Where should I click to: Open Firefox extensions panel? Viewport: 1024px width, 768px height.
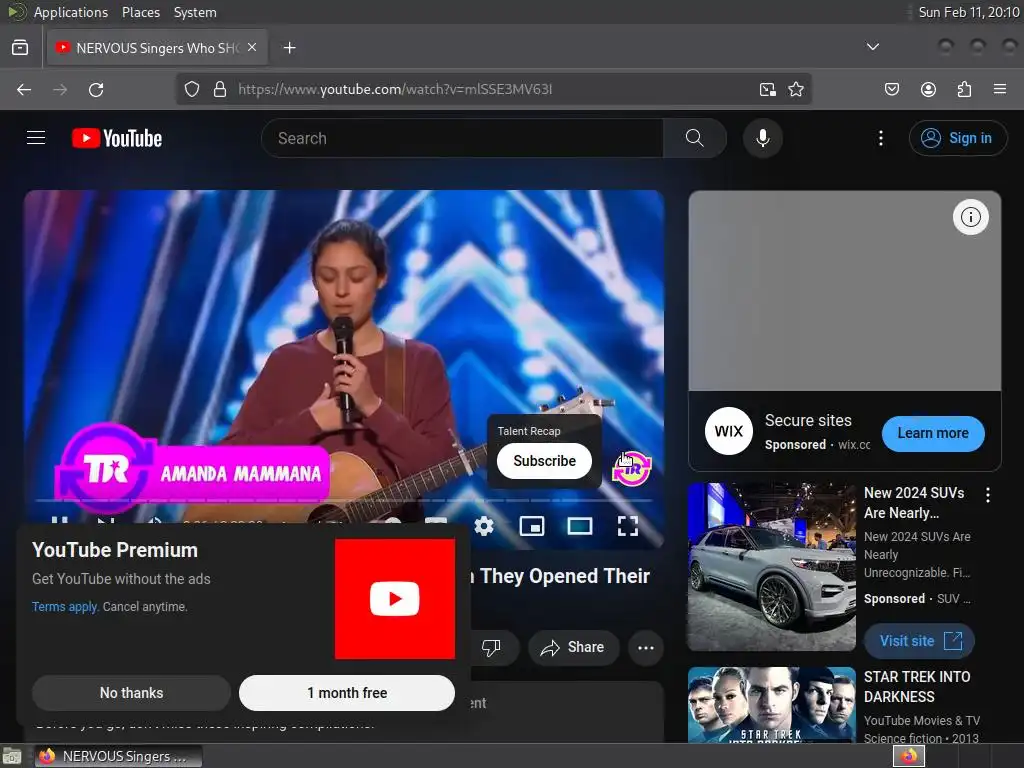[964, 89]
